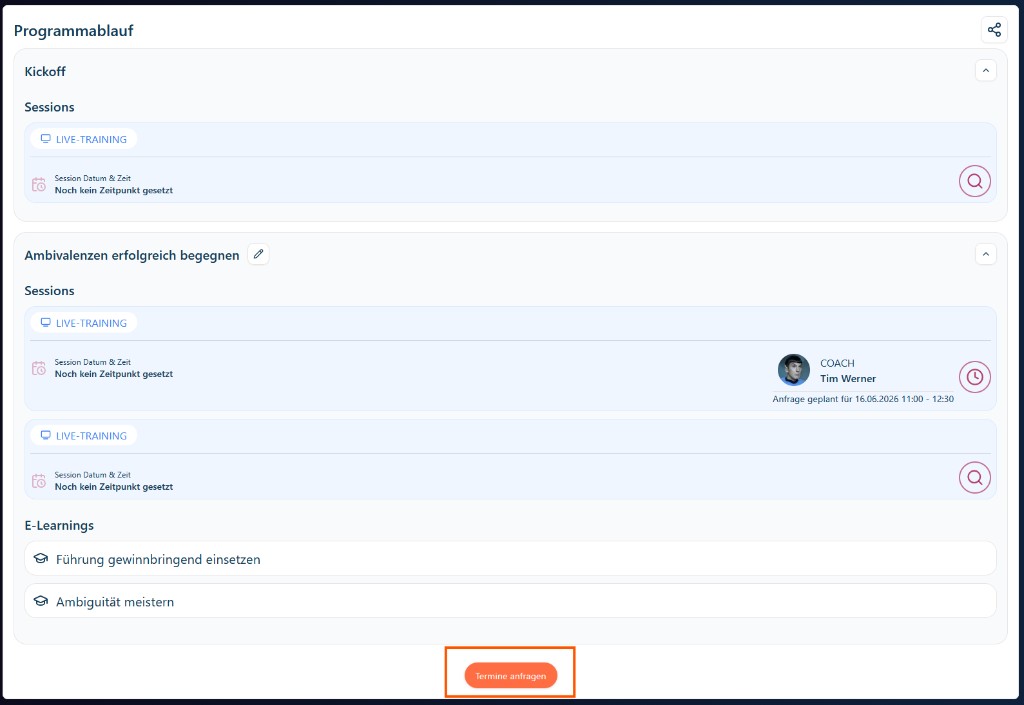This screenshot has height=705, width=1024.
Task: Click the graduation cap icon for Ambiguität meistern
Action: (41, 601)
